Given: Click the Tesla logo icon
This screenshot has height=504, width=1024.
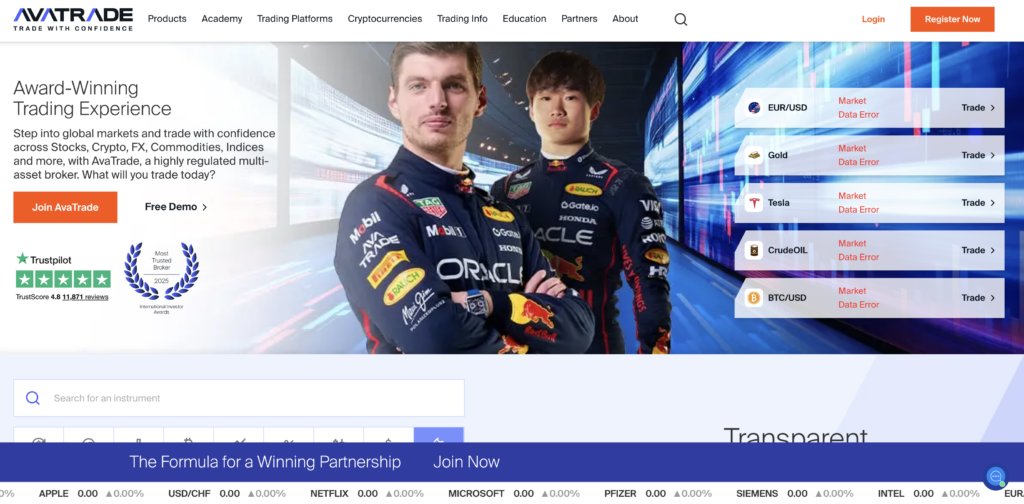Looking at the screenshot, I should (x=754, y=203).
